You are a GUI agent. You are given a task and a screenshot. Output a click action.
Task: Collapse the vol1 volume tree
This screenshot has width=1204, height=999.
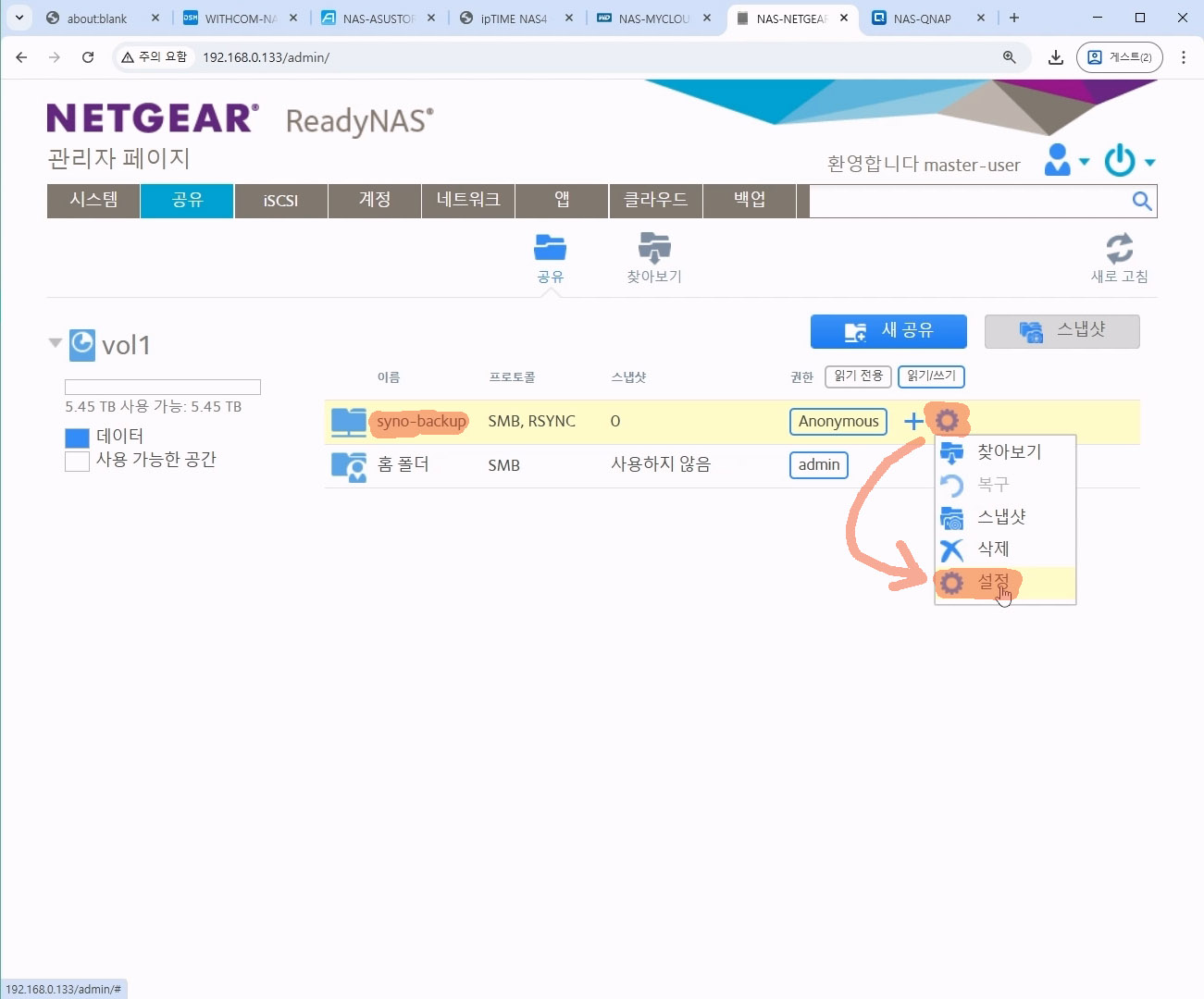[55, 343]
